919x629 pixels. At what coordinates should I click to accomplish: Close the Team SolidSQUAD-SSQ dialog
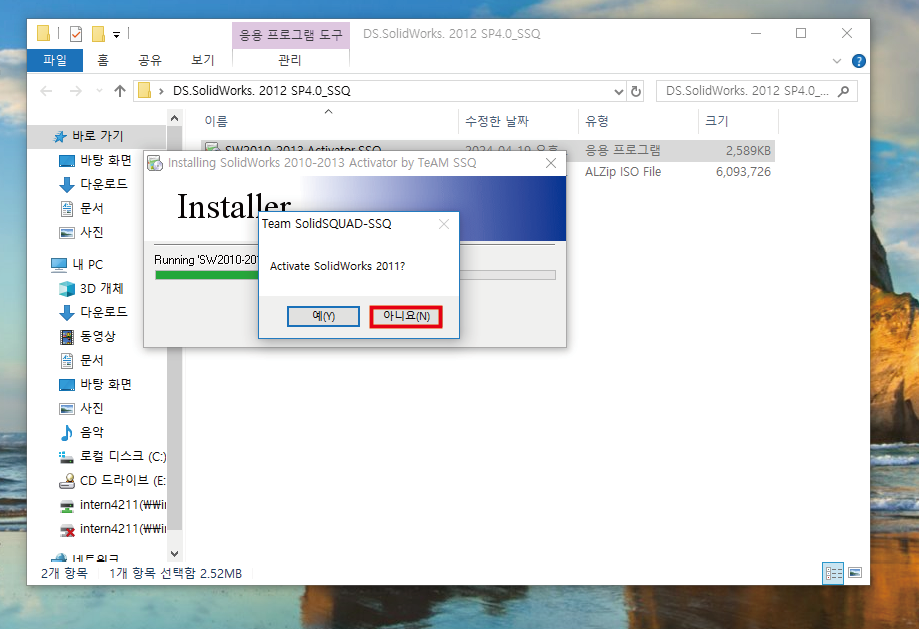(444, 224)
